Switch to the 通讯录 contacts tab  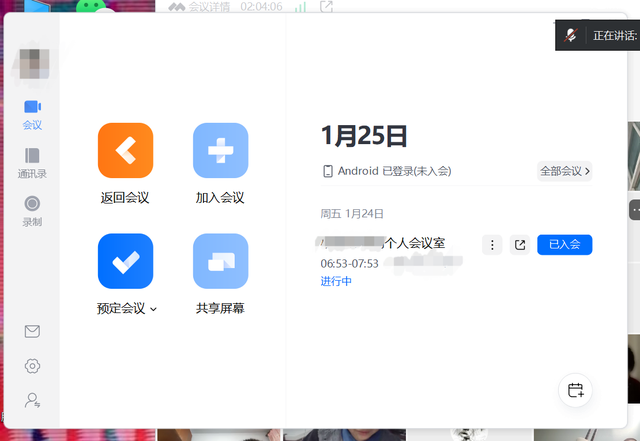click(x=32, y=162)
